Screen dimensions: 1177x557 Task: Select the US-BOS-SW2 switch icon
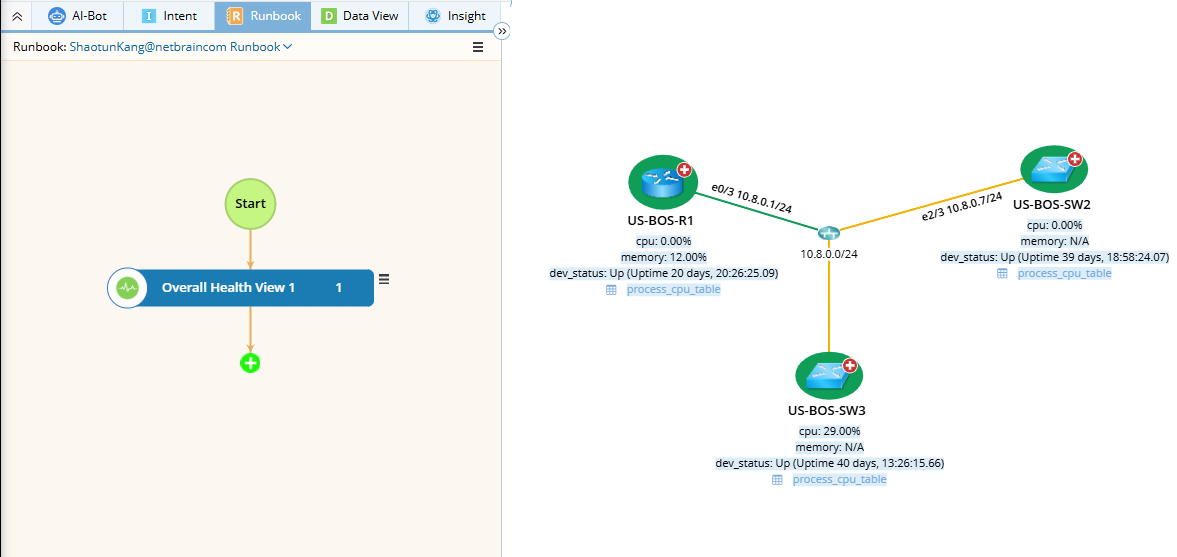coord(1055,170)
